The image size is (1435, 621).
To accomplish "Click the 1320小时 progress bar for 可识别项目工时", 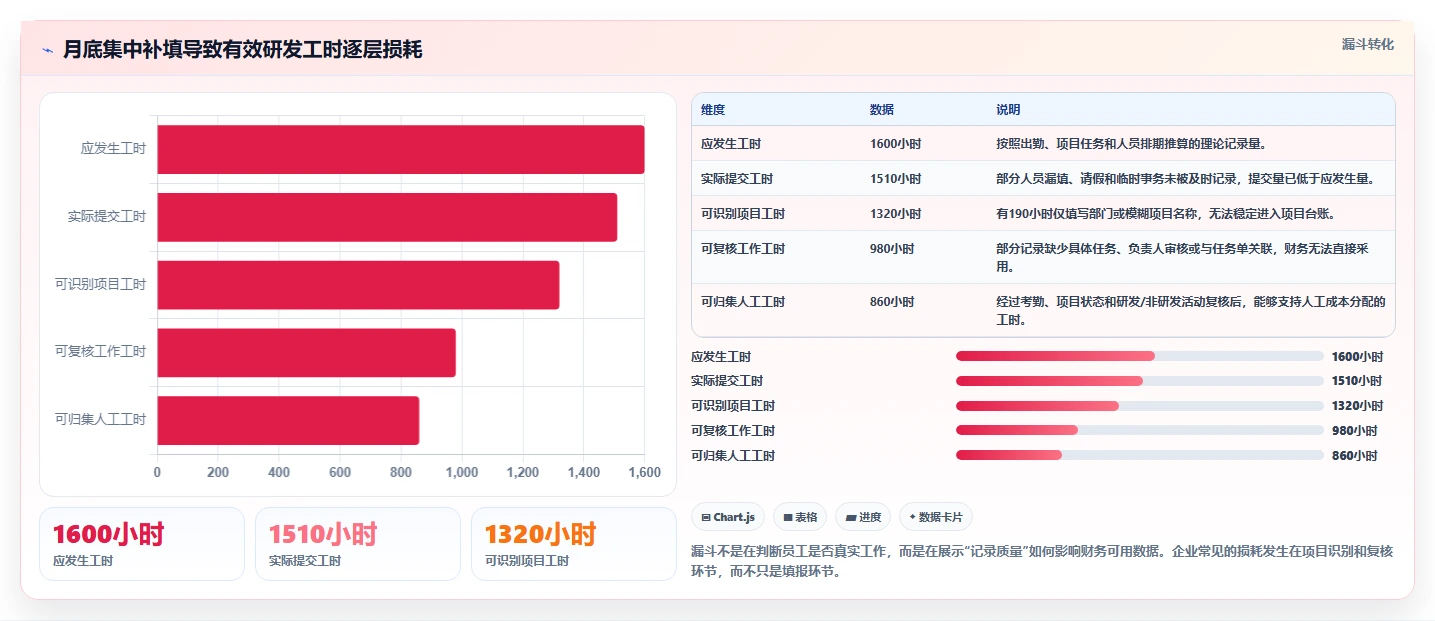I will pos(1140,406).
